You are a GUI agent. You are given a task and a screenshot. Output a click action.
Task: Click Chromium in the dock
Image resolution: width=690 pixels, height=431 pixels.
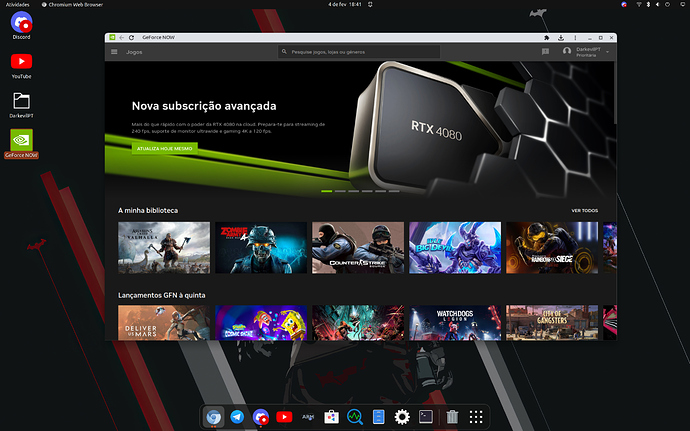(213, 416)
